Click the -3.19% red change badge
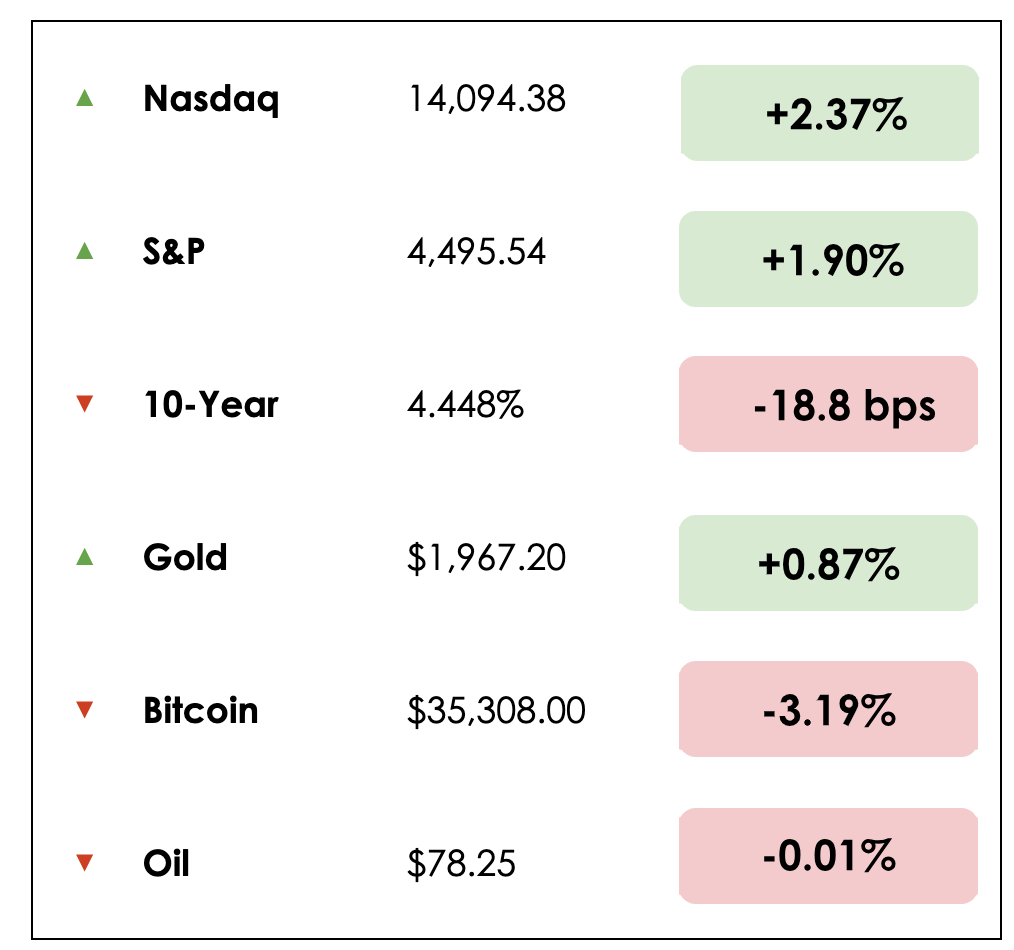The width and height of the screenshot is (1014, 950). click(829, 709)
